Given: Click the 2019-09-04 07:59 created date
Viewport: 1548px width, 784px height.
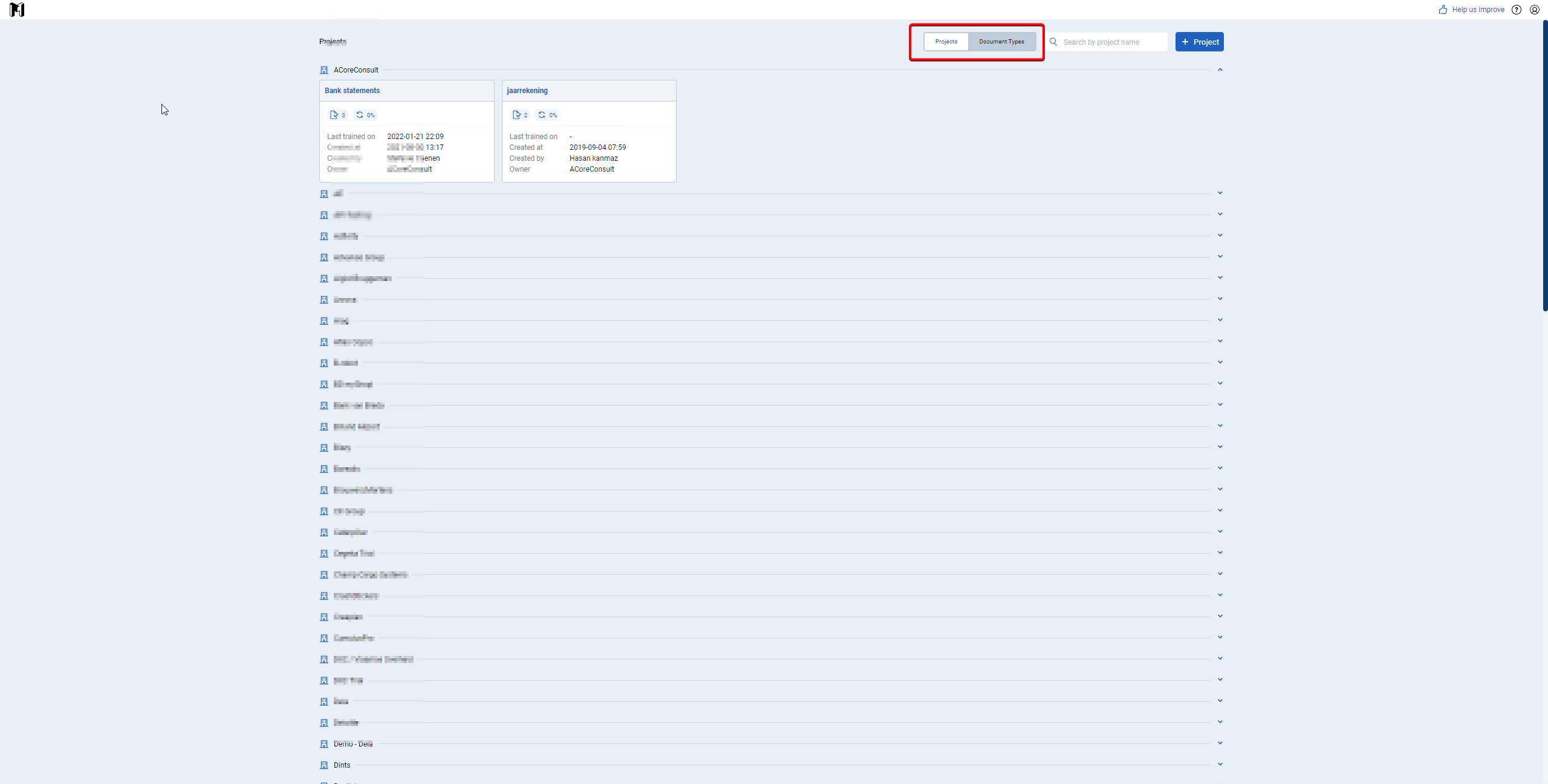Looking at the screenshot, I should (x=597, y=147).
